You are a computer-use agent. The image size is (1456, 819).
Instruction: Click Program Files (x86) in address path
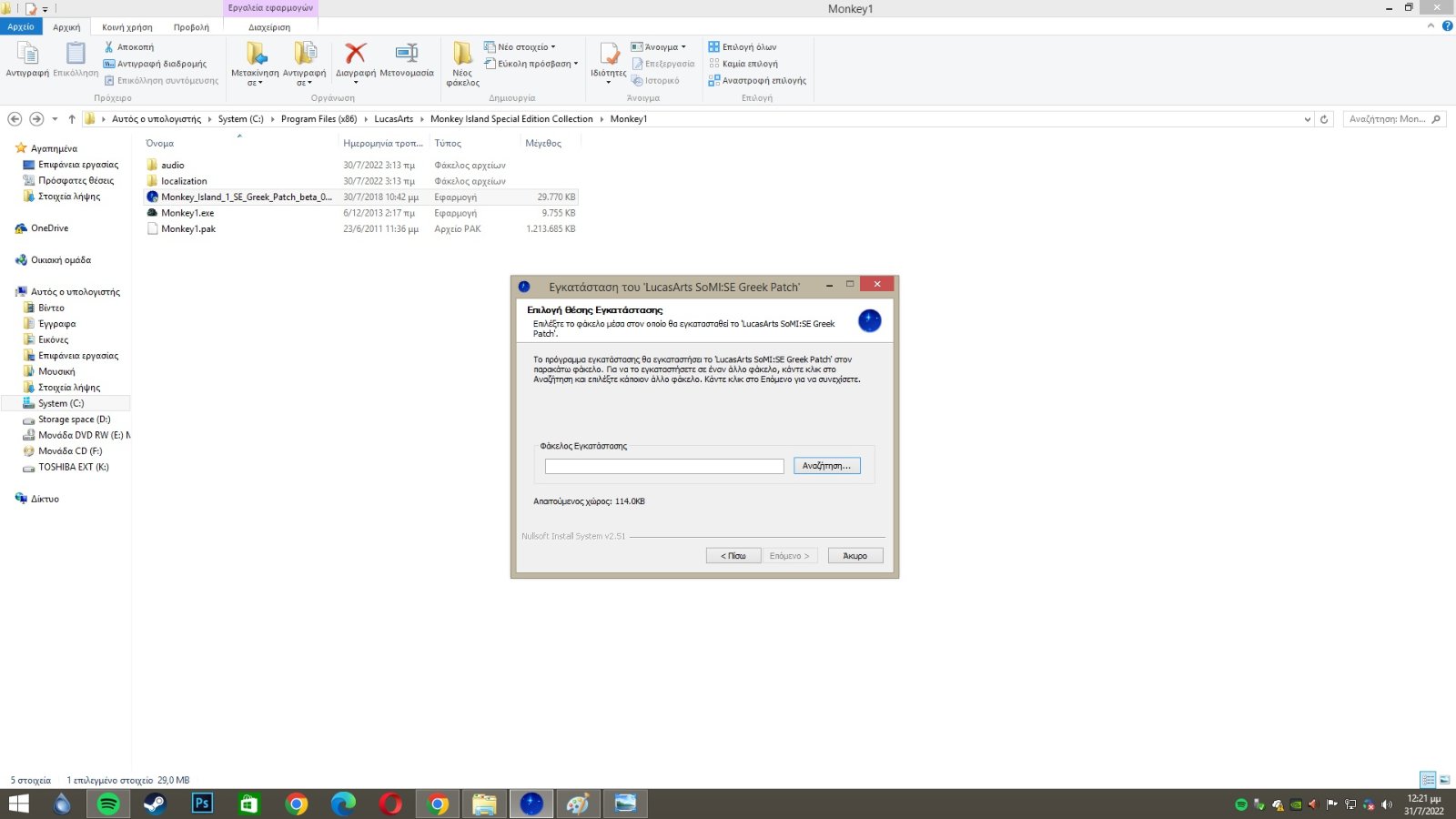(x=318, y=119)
